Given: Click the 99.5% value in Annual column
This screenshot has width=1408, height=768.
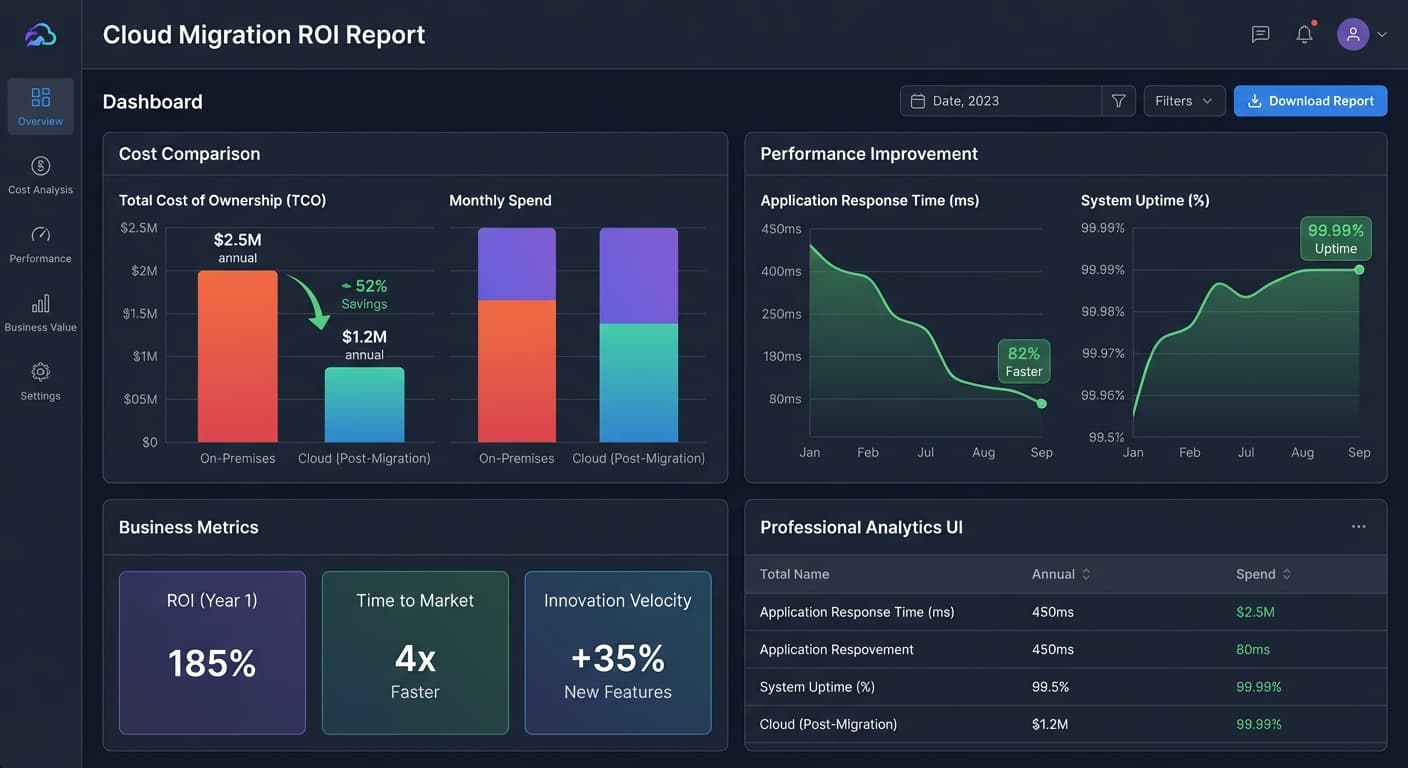Looking at the screenshot, I should [1051, 687].
